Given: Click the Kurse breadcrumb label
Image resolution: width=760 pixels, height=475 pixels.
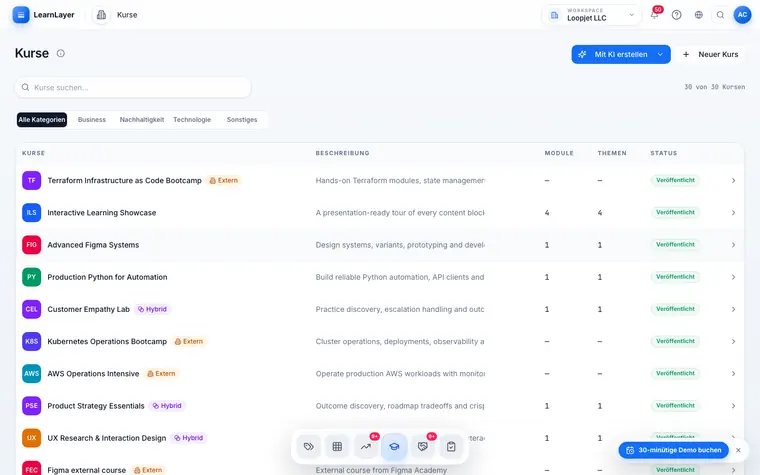Looking at the screenshot, I should [x=127, y=15].
